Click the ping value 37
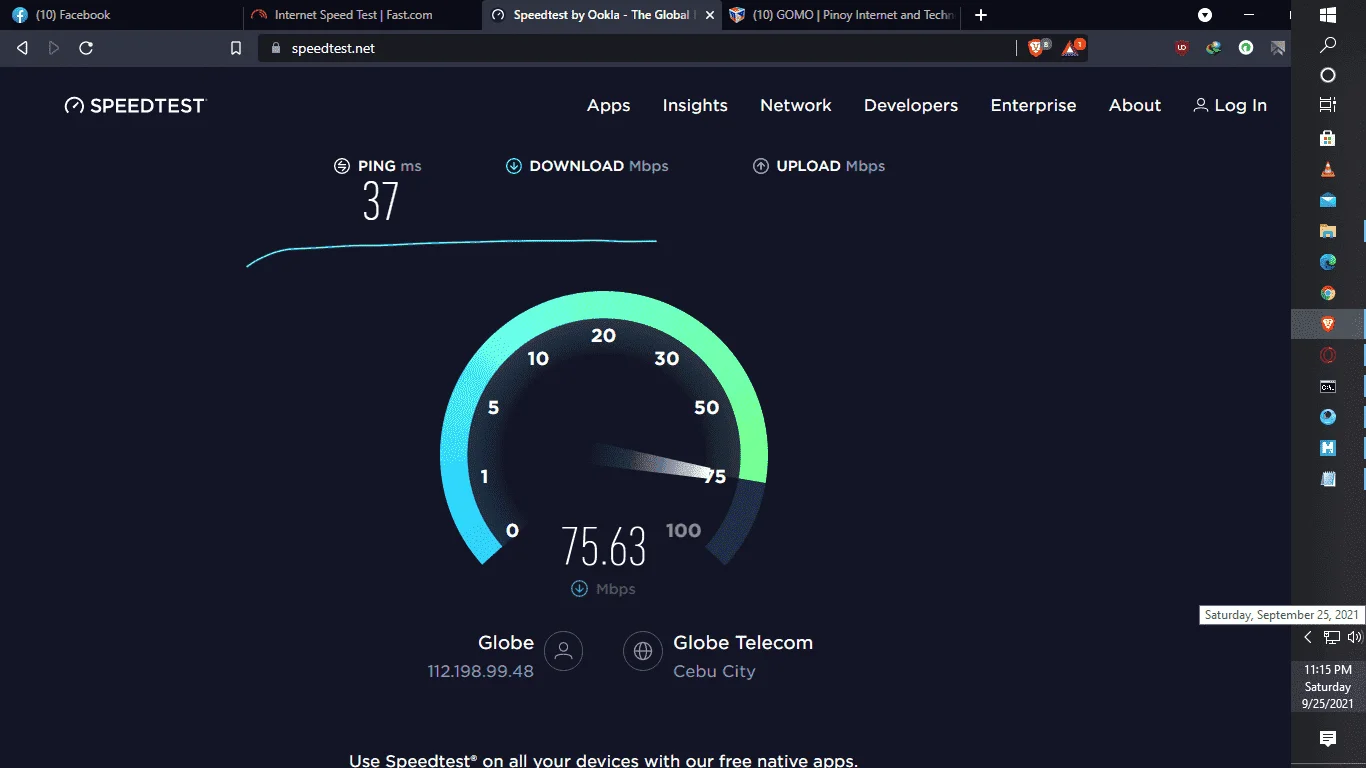The height and width of the screenshot is (768, 1366). [x=381, y=201]
